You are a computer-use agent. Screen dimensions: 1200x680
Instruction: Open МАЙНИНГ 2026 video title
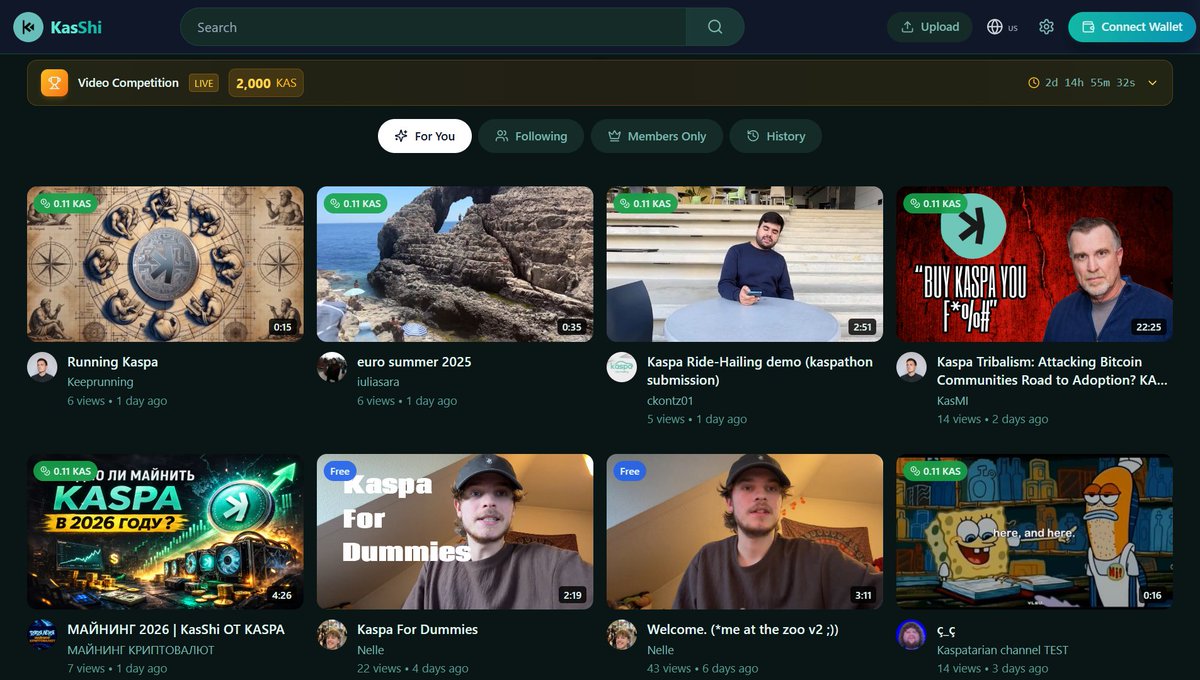[x=176, y=630]
